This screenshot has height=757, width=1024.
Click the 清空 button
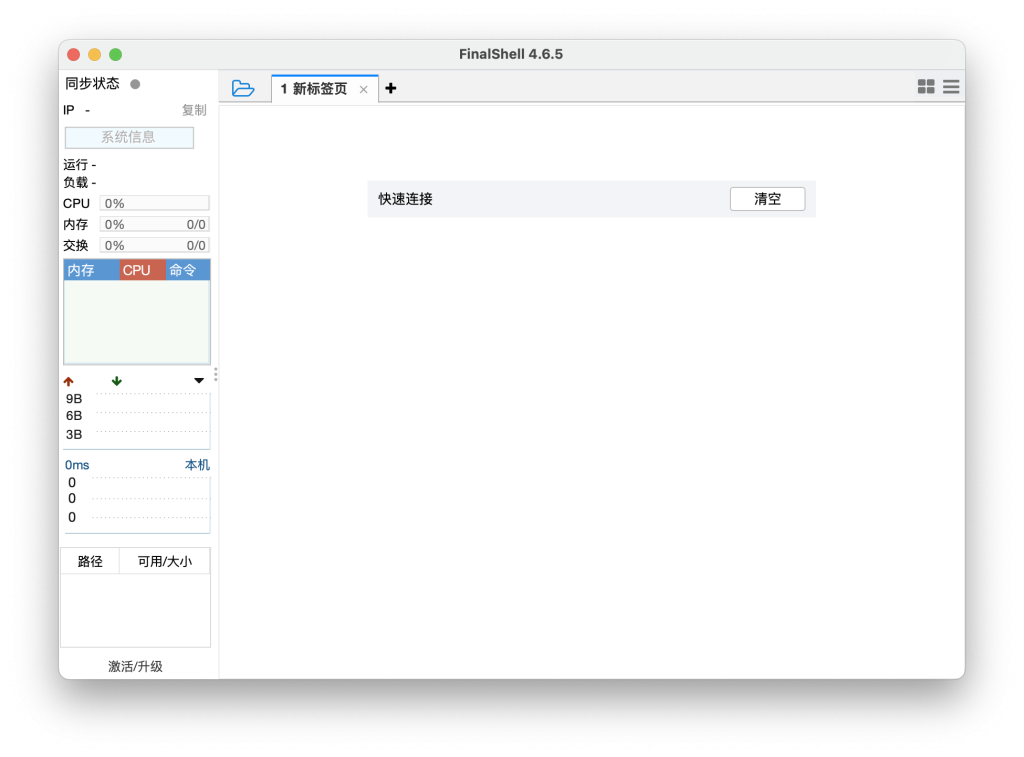coord(767,199)
